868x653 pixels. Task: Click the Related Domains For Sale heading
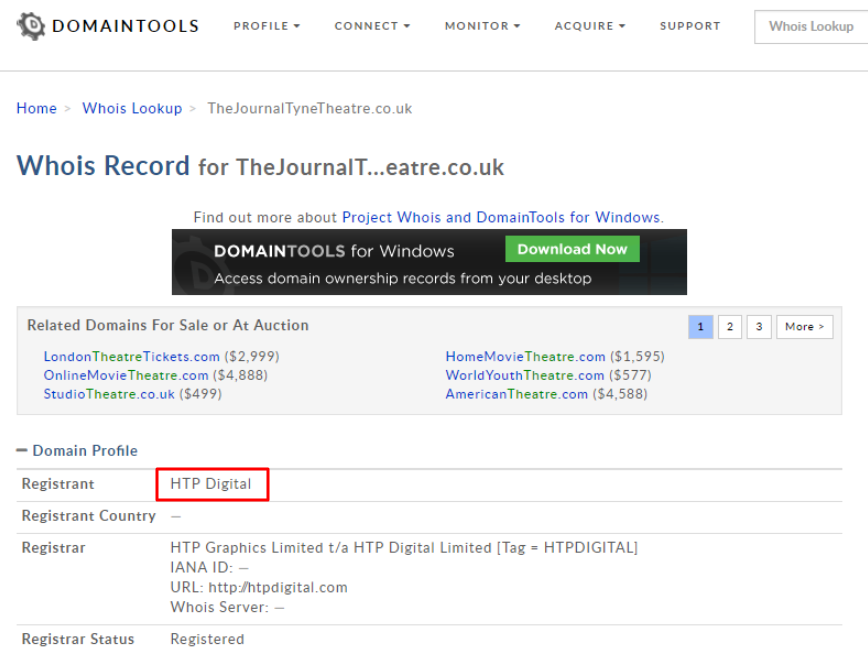[168, 325]
